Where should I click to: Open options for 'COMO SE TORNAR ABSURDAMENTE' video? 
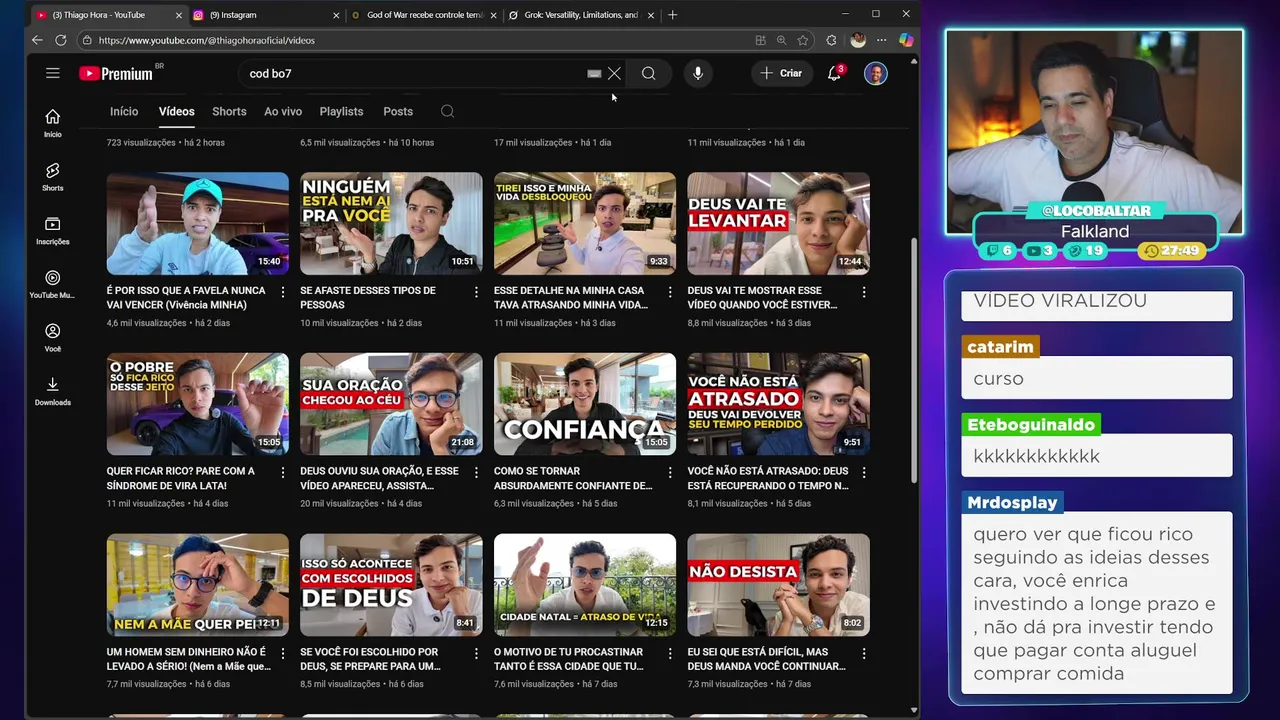coord(670,472)
